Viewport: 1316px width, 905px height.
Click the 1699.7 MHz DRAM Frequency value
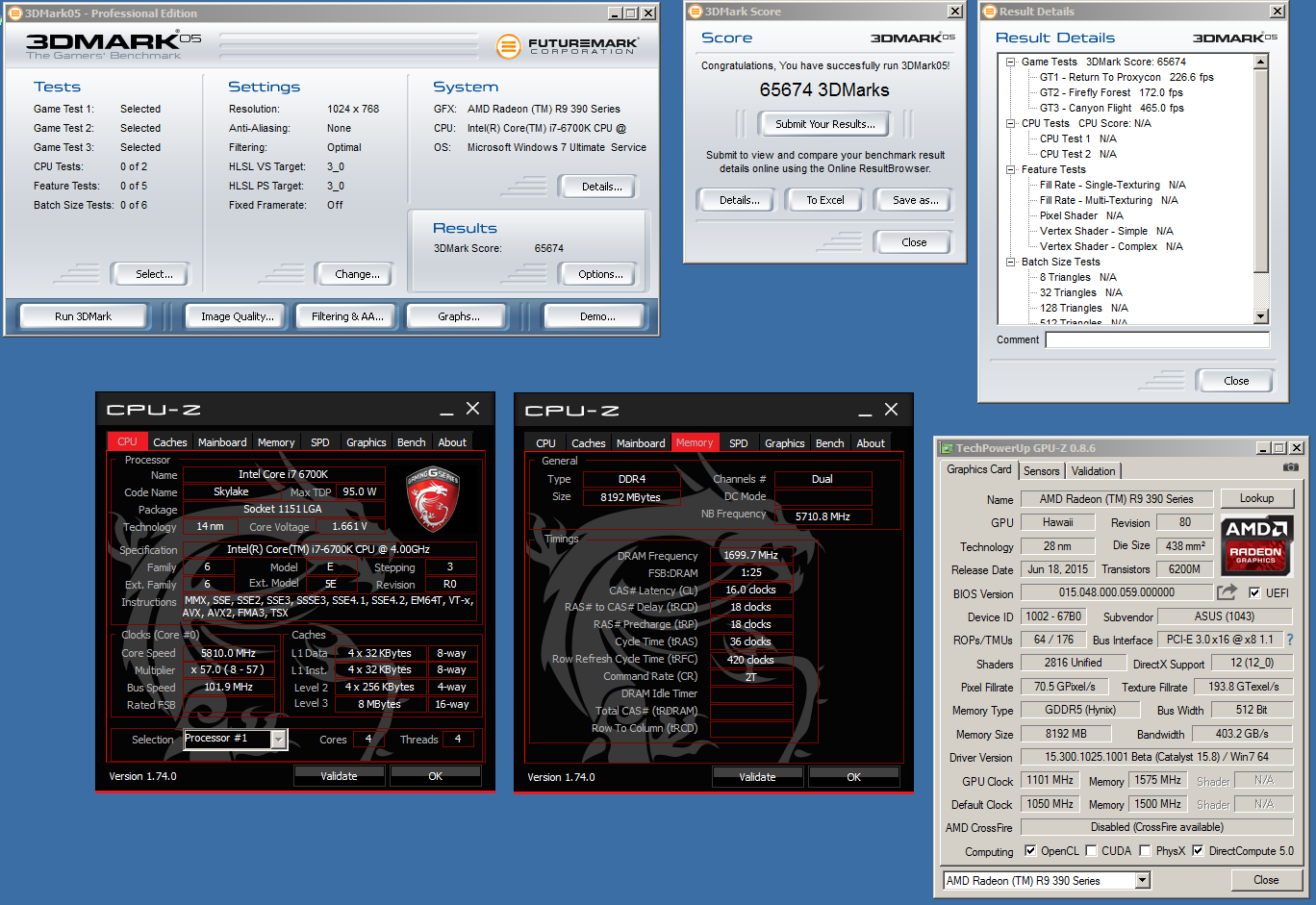coord(751,555)
